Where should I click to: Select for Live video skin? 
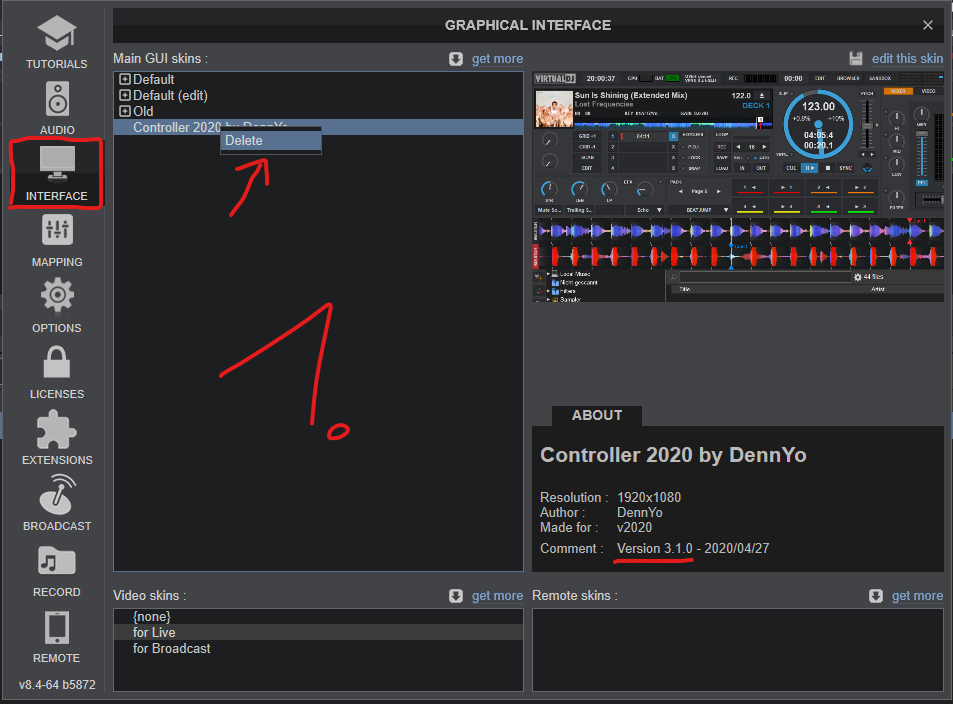coord(318,632)
